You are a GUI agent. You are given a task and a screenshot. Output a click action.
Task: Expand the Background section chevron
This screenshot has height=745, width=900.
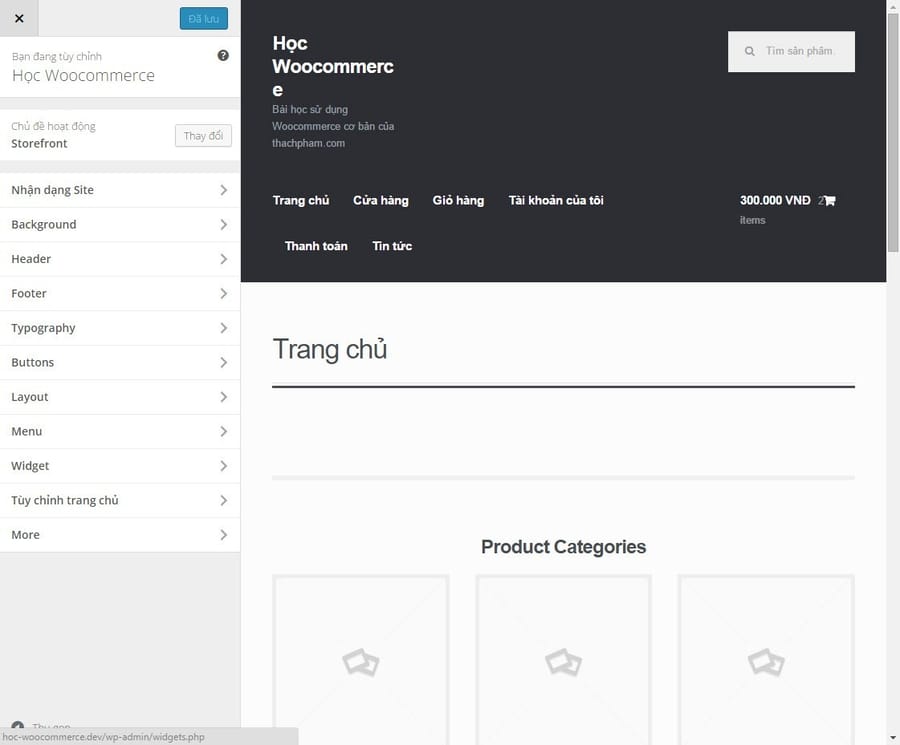tap(224, 224)
